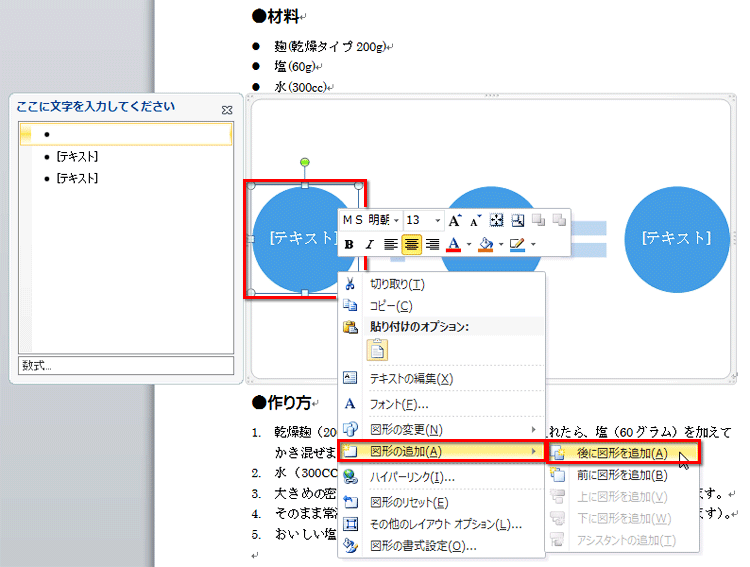Open その他のレイアウト オプション(L)...
The image size is (750, 567).
(x=441, y=524)
